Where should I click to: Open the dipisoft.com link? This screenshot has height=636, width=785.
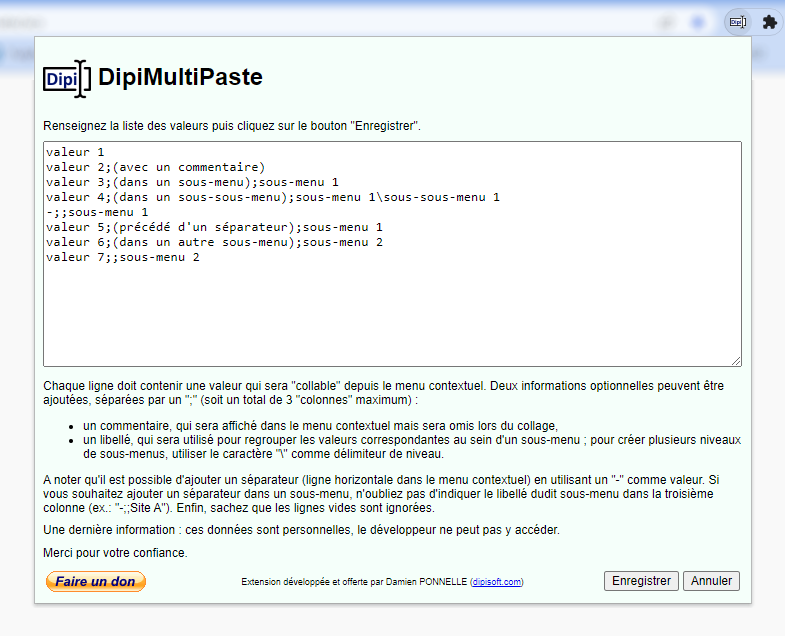coord(497,582)
